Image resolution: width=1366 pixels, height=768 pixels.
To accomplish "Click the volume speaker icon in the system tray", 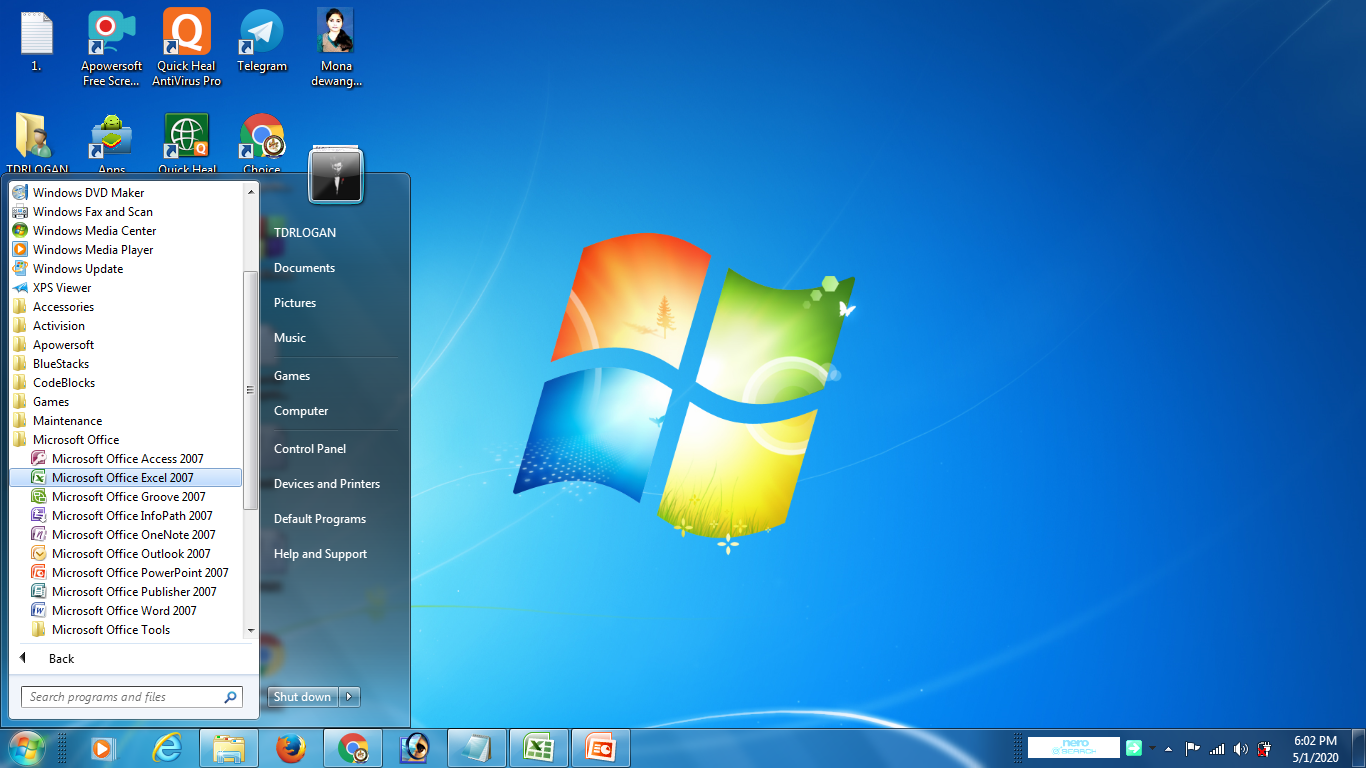I will point(1241,749).
